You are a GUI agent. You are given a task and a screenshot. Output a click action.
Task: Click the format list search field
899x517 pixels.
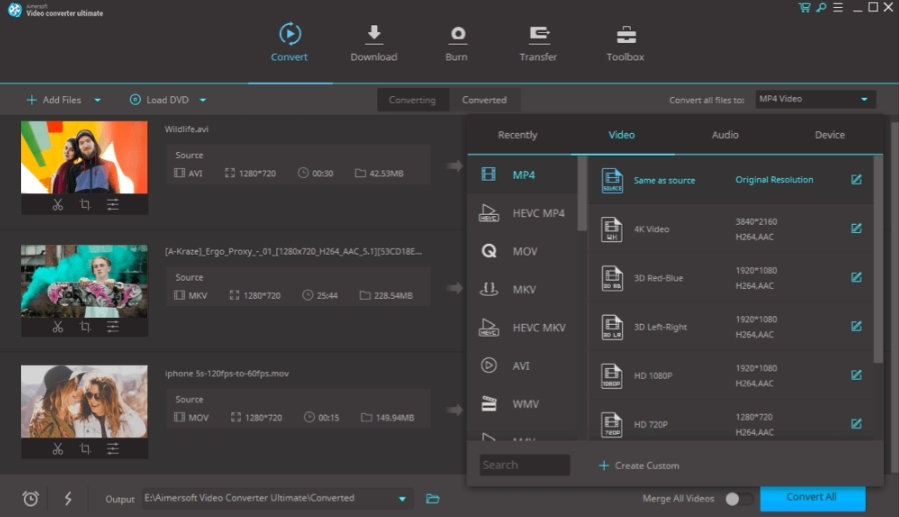[x=524, y=465]
